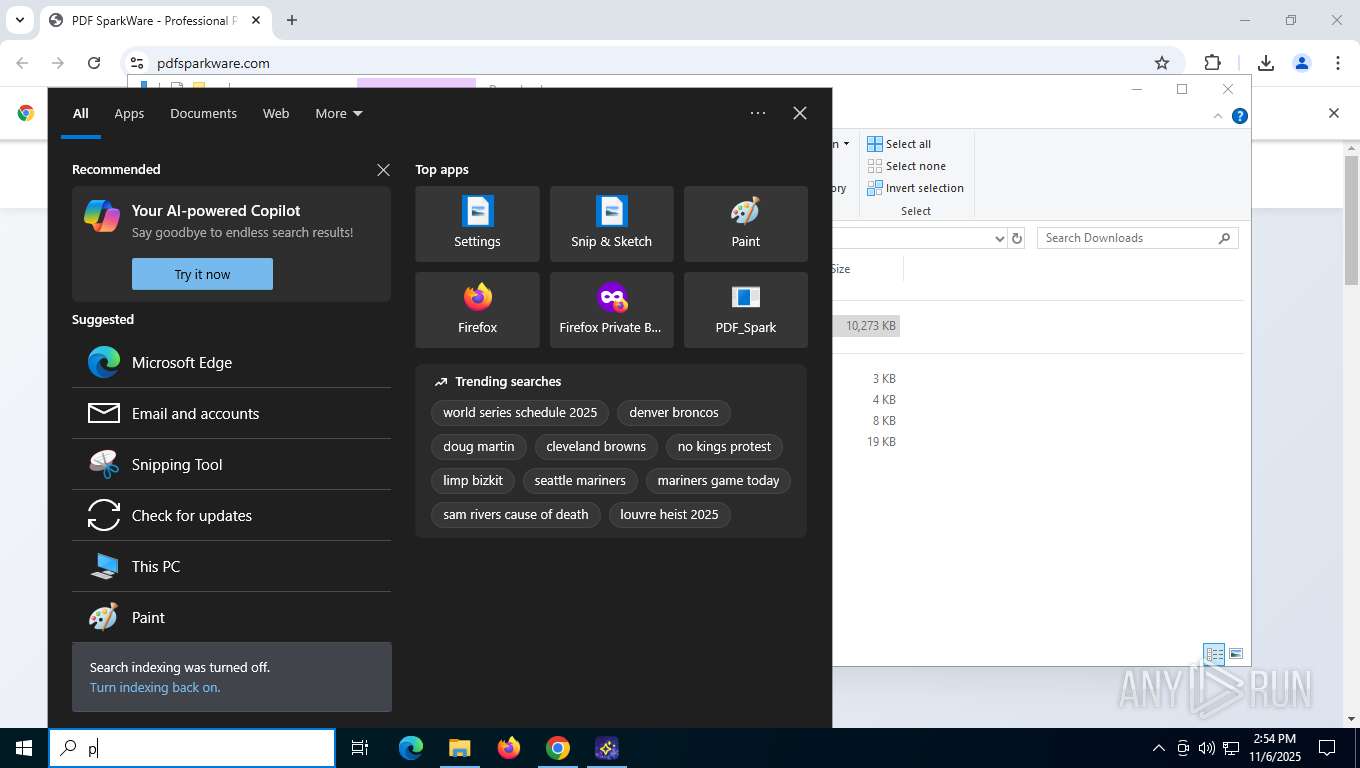1360x768 pixels.
Task: Launch Edge from the taskbar
Action: (411, 748)
